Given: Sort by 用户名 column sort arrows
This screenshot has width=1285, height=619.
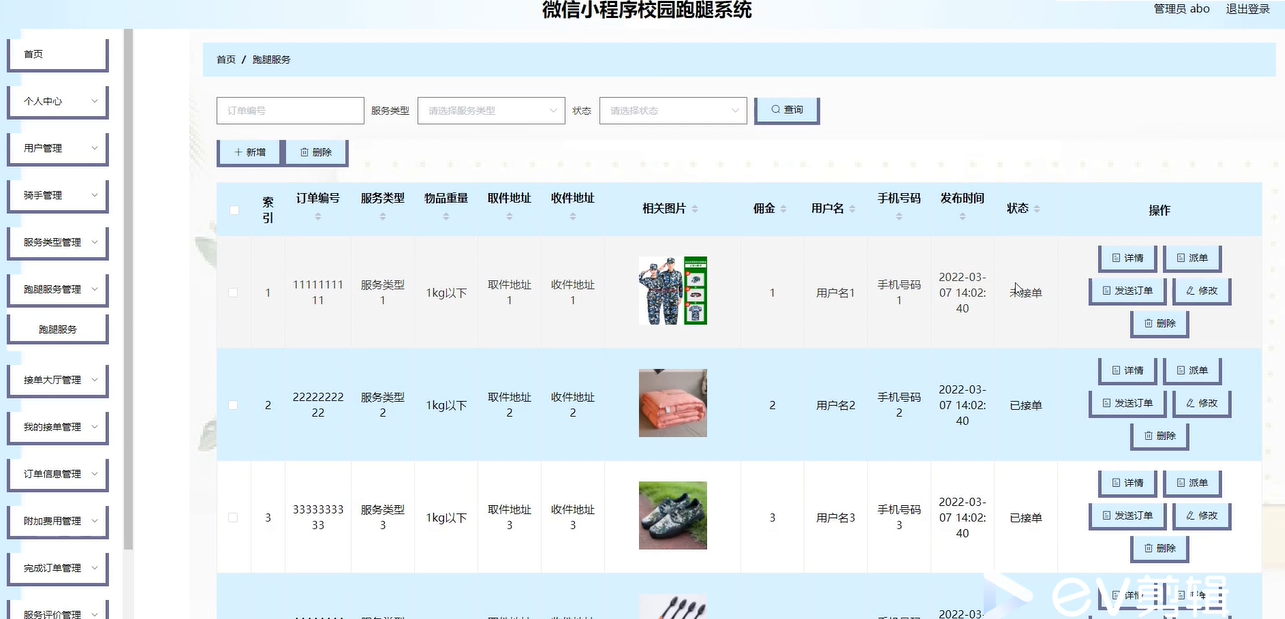Looking at the screenshot, I should click(853, 209).
